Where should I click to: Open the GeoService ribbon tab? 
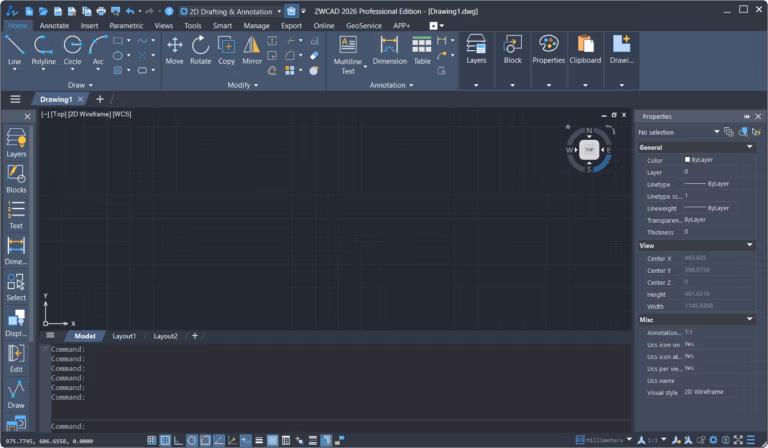(363, 25)
